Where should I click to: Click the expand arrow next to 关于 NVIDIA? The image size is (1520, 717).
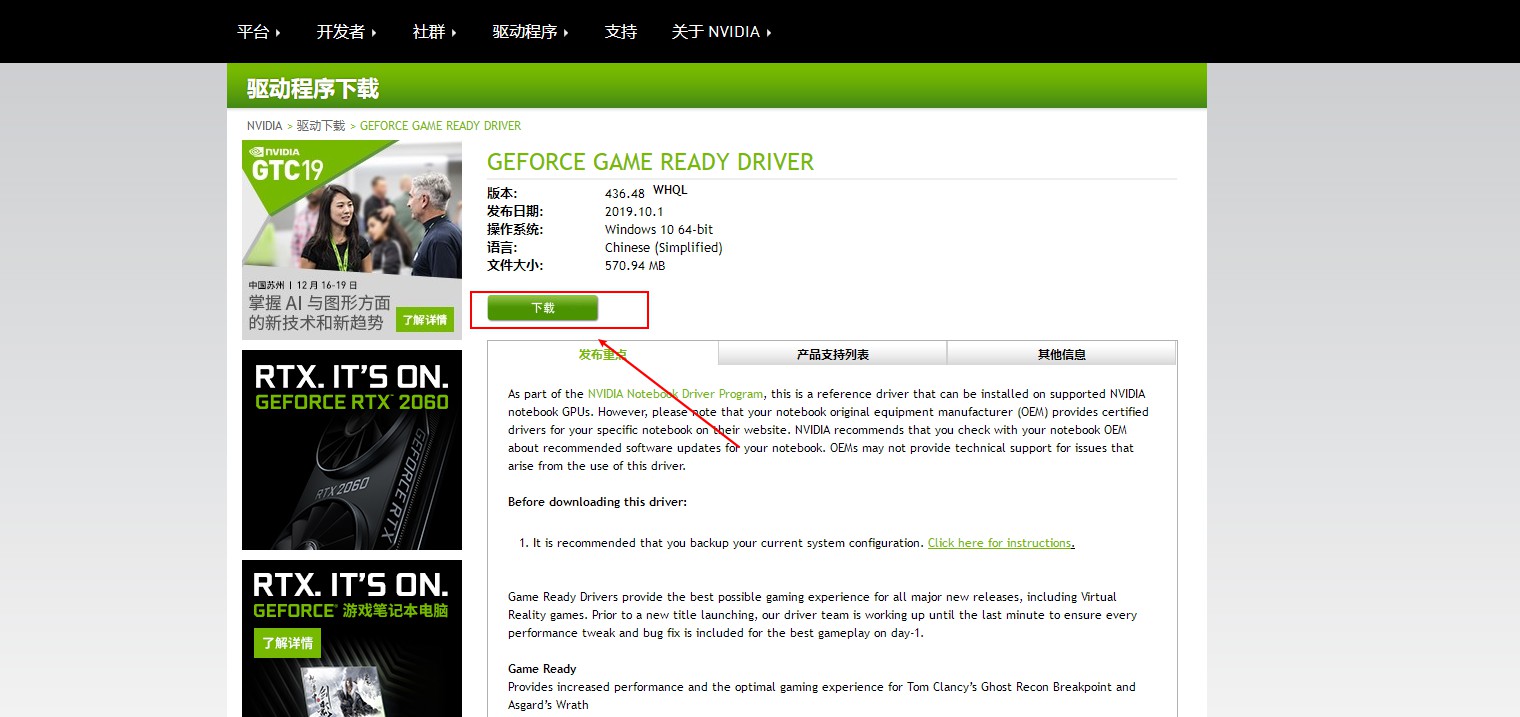pyautogui.click(x=769, y=33)
